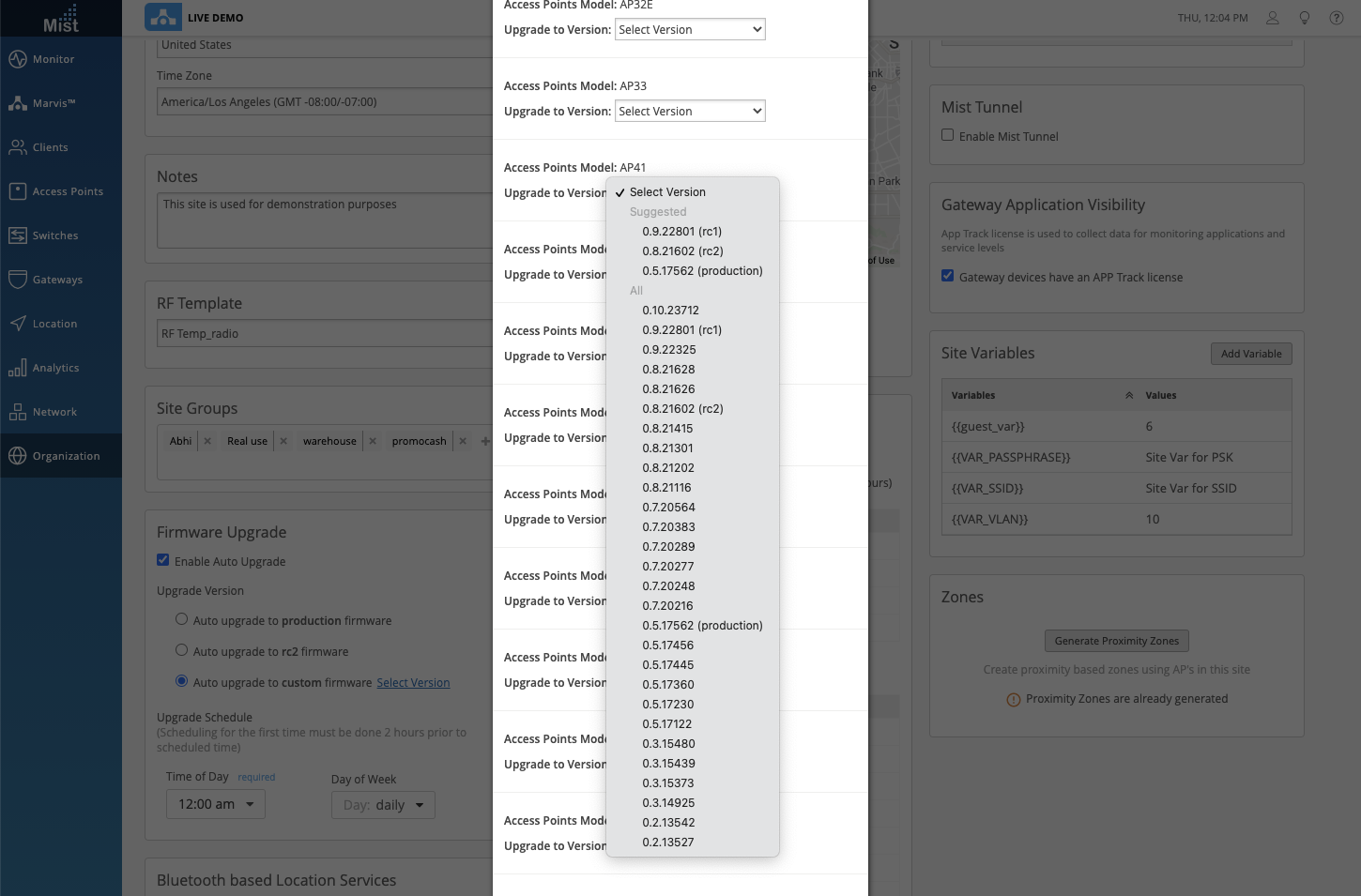Remove the warehouse site group tag

(373, 441)
